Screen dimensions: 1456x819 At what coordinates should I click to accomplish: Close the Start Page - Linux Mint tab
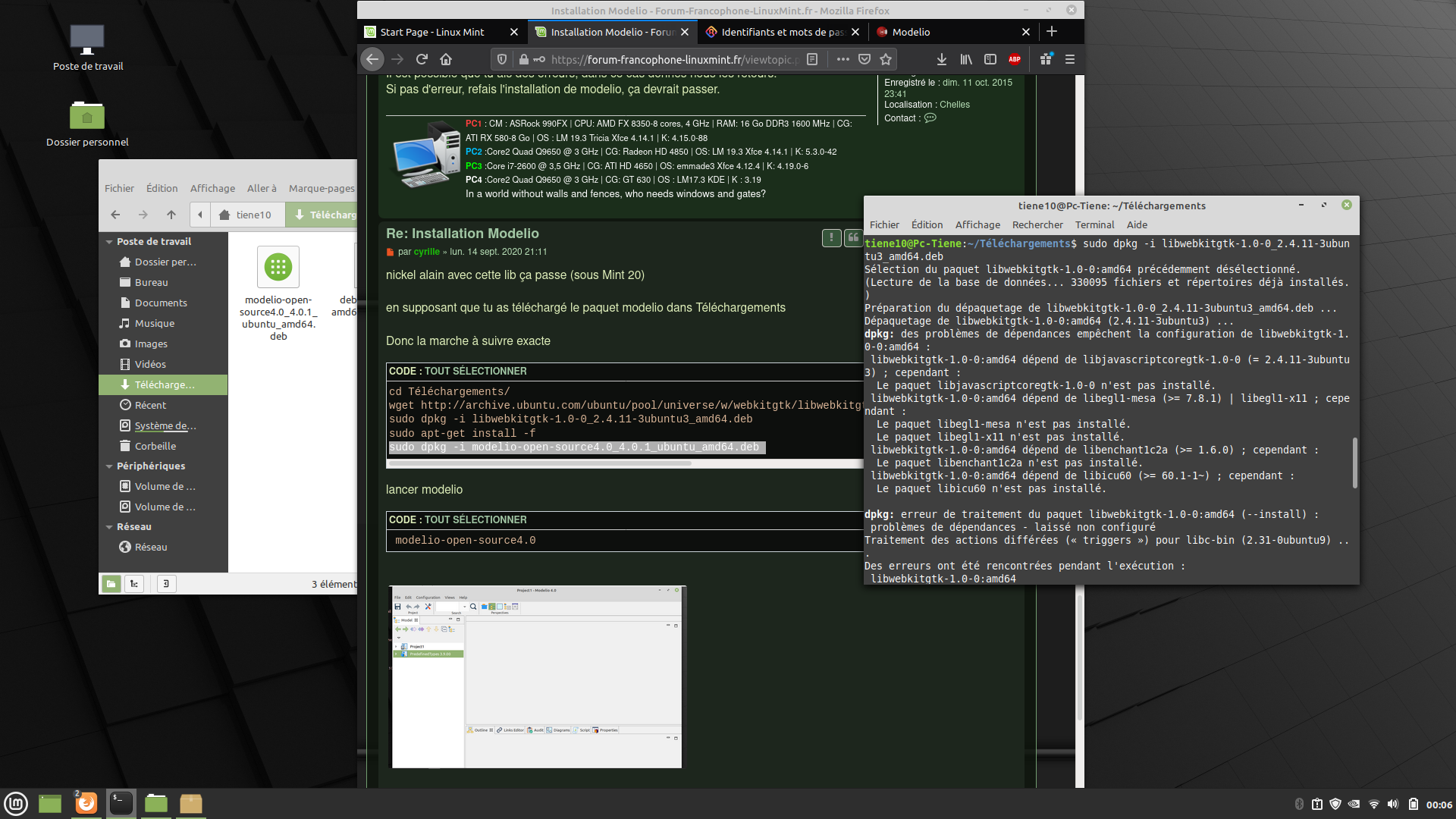click(514, 32)
